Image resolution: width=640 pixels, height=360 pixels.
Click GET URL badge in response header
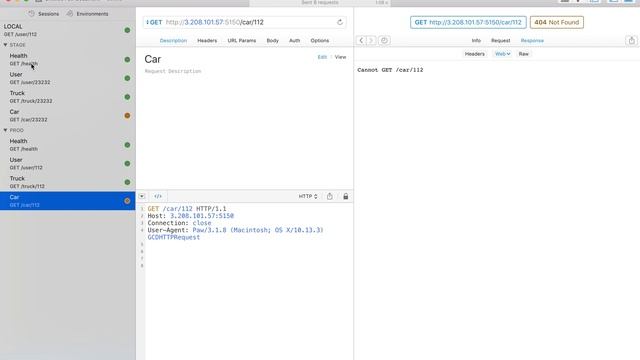(x=468, y=22)
